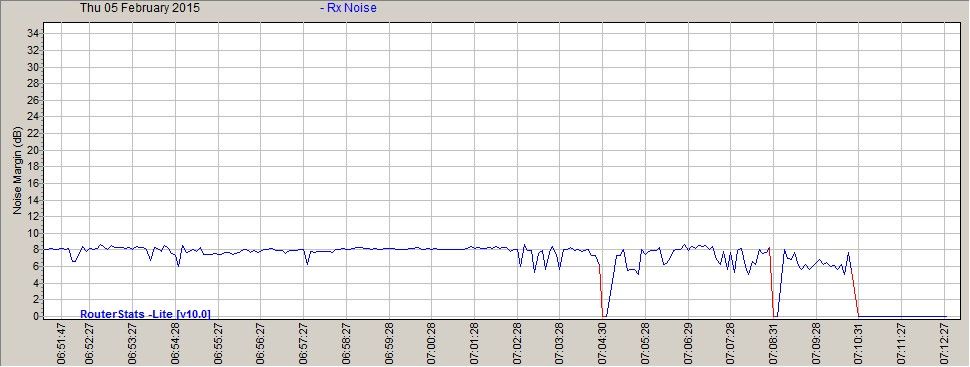Click the 14 value on the dB axis
The height and width of the screenshot is (367, 970).
click(33, 200)
